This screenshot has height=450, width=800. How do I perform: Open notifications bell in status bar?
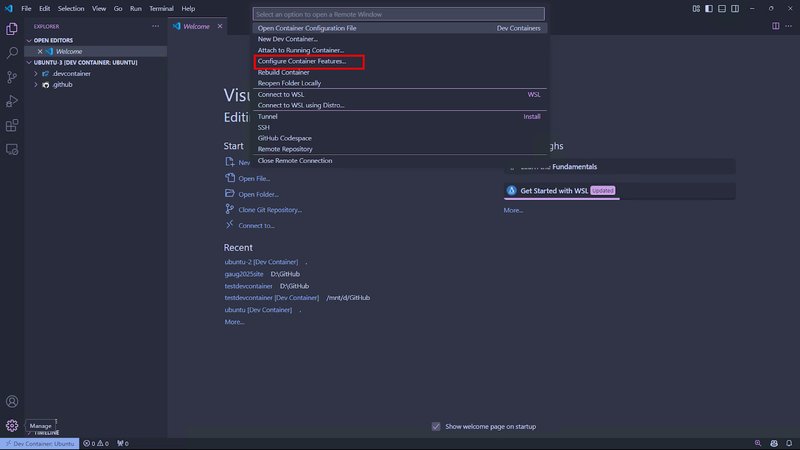pyautogui.click(x=789, y=444)
